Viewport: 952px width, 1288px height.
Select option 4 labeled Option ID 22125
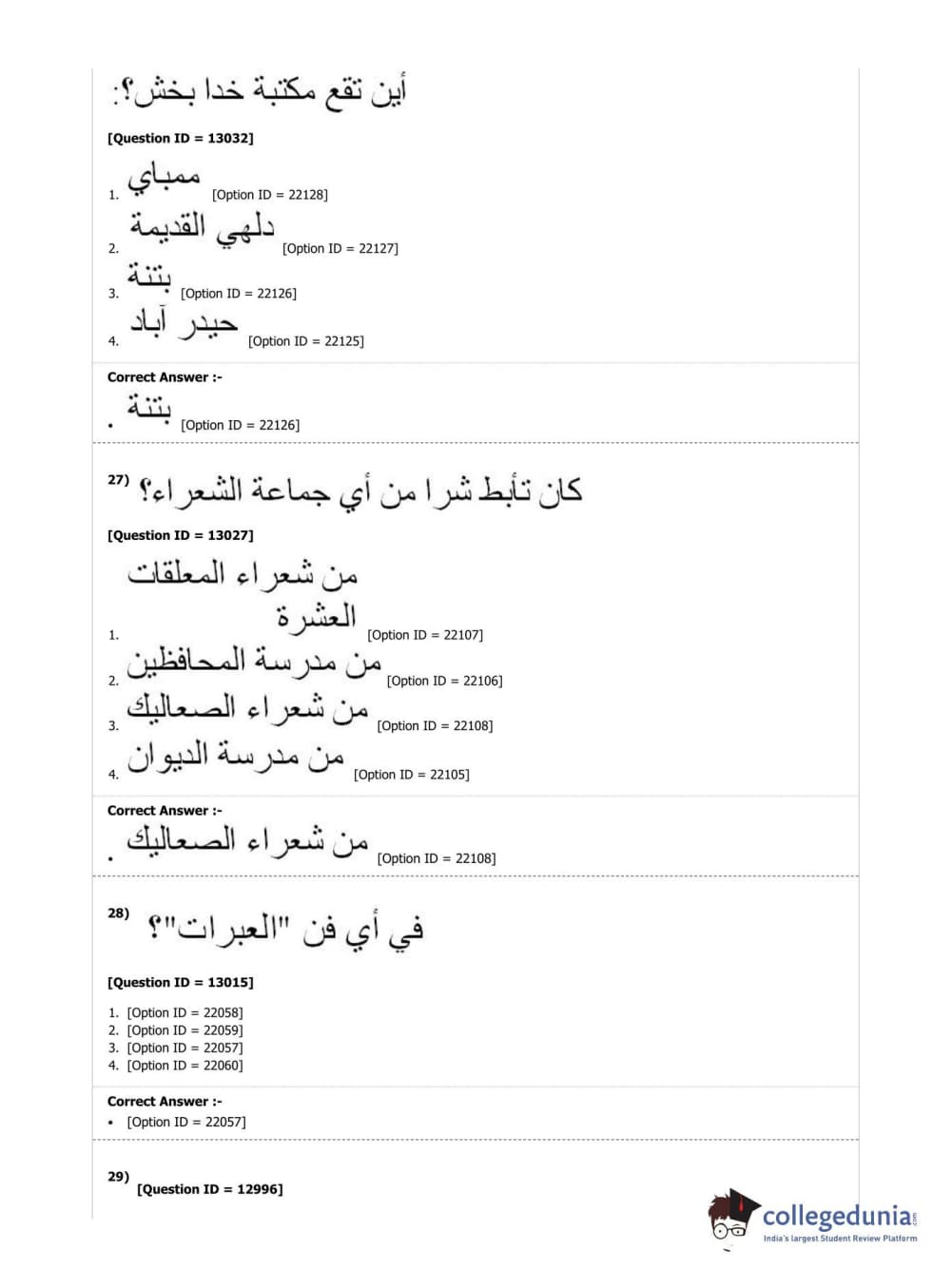click(305, 341)
